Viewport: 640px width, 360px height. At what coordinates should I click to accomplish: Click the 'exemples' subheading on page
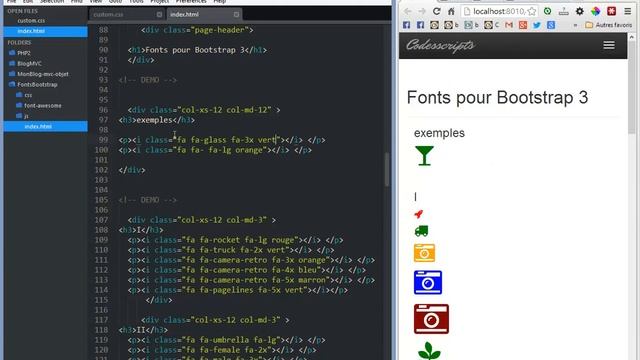[439, 133]
